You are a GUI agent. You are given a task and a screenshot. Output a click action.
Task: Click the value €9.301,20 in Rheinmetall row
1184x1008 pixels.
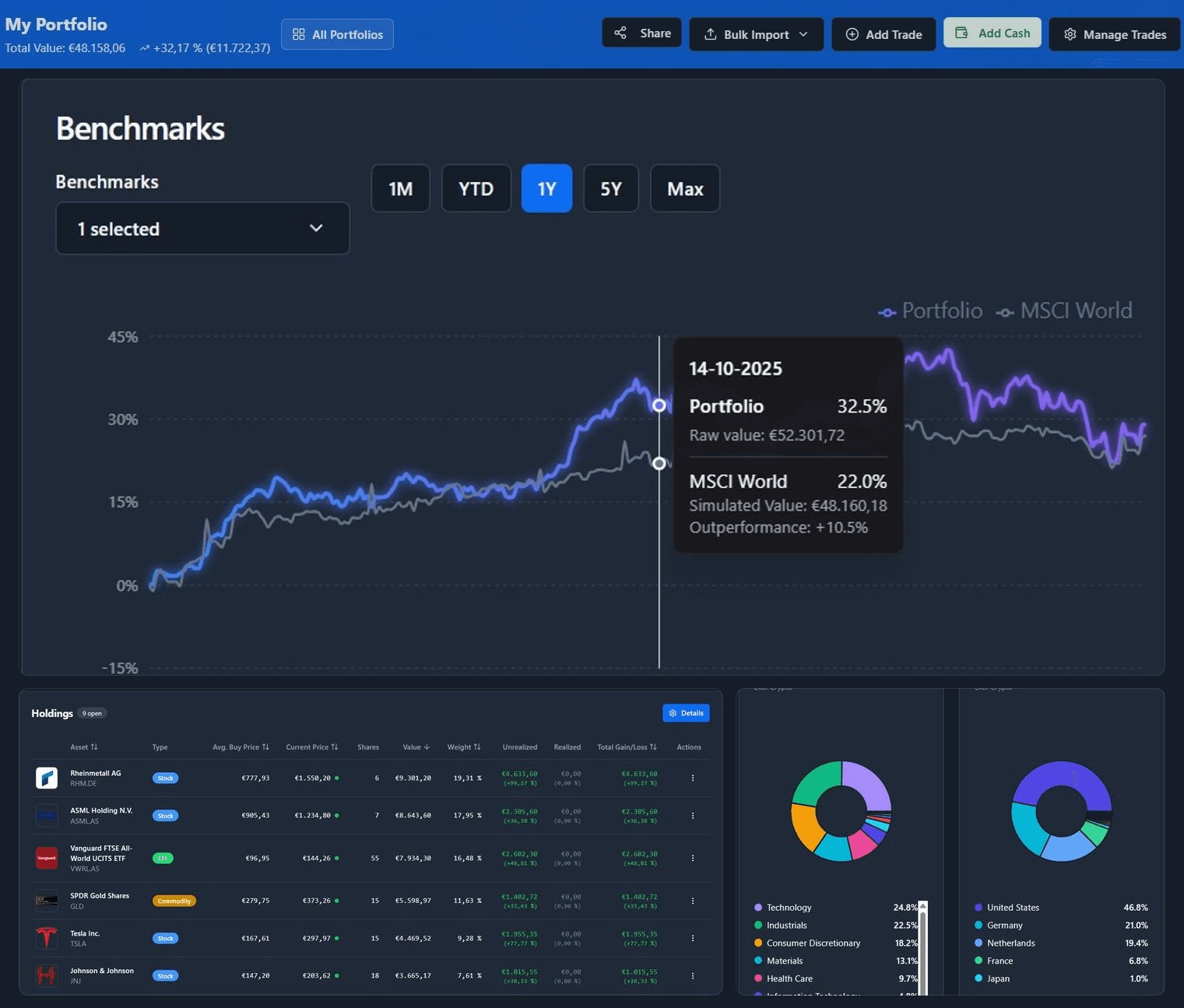[413, 778]
